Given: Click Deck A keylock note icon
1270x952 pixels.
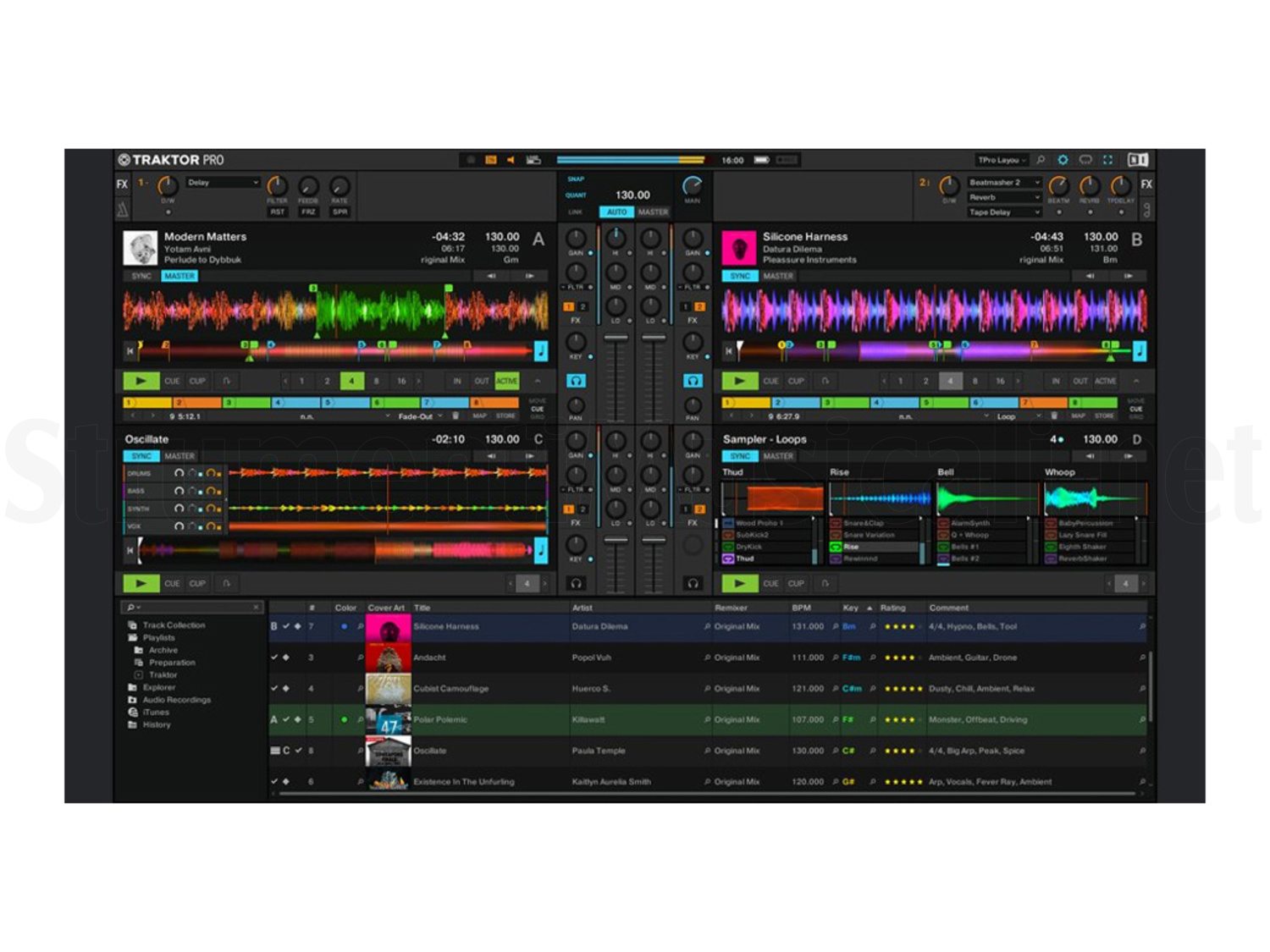Looking at the screenshot, I should [541, 350].
